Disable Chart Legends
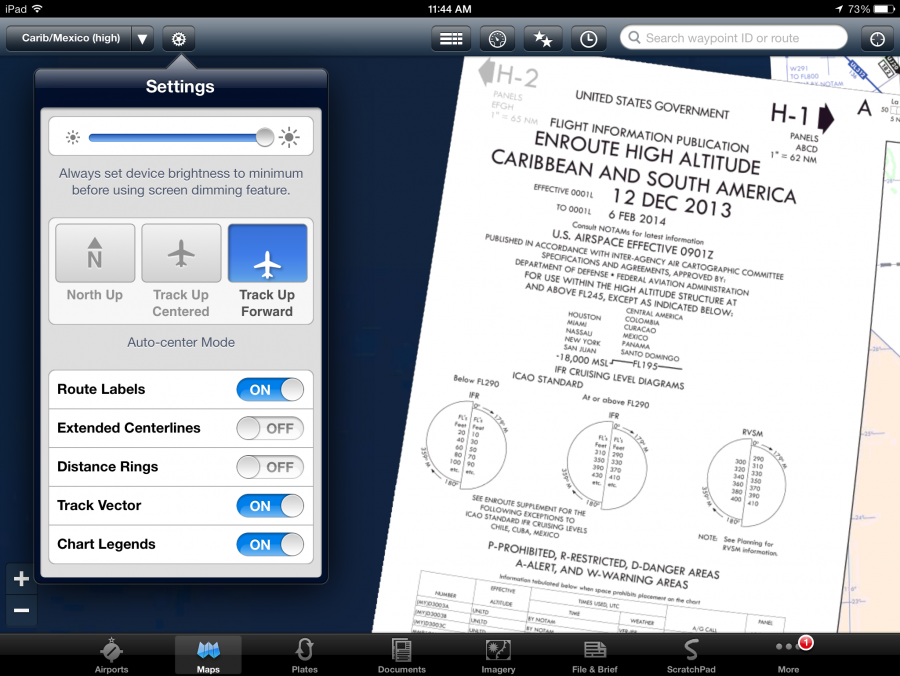The height and width of the screenshot is (676, 900). pos(270,545)
